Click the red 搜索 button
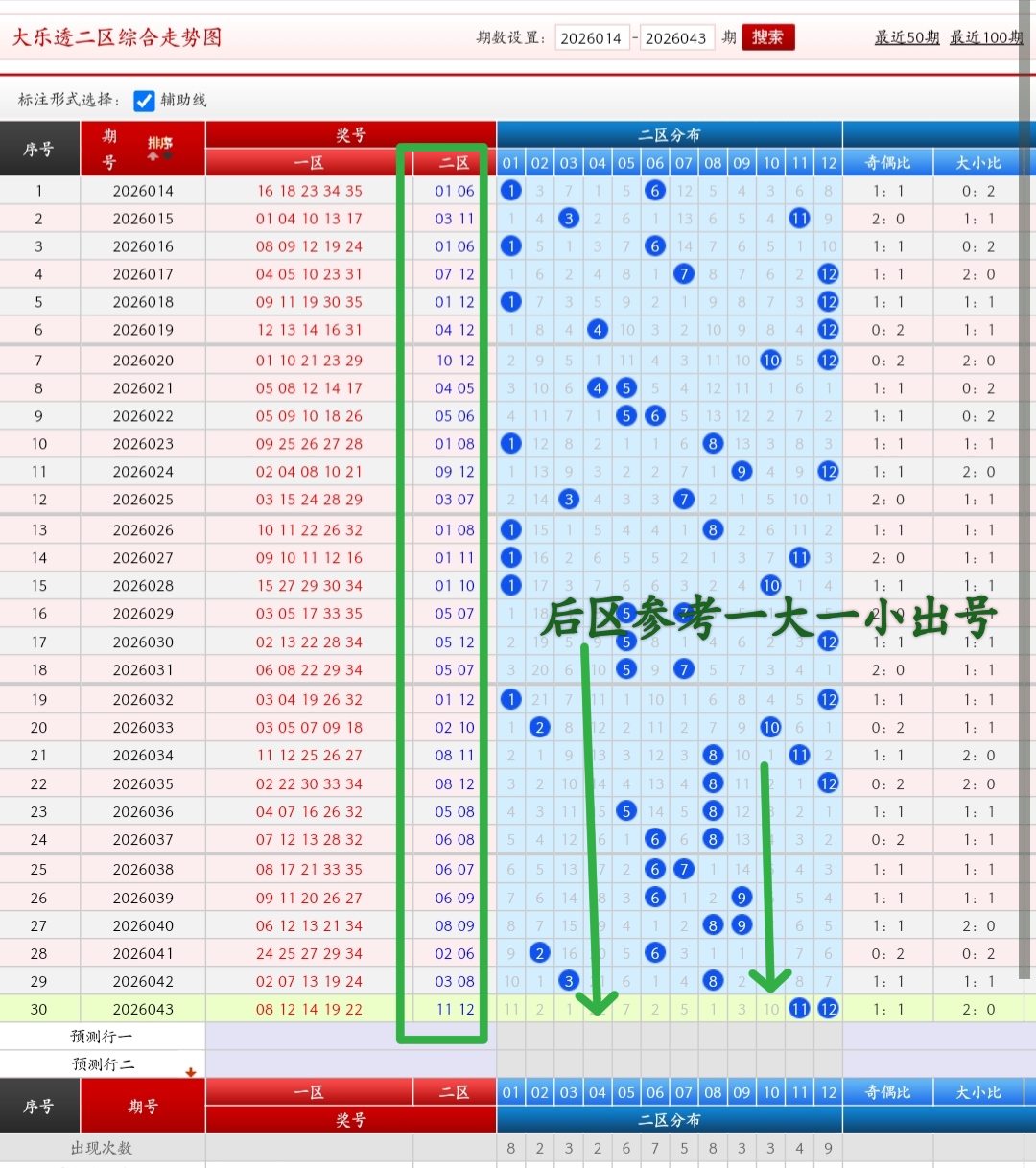This screenshot has width=1036, height=1168. pyautogui.click(x=767, y=37)
